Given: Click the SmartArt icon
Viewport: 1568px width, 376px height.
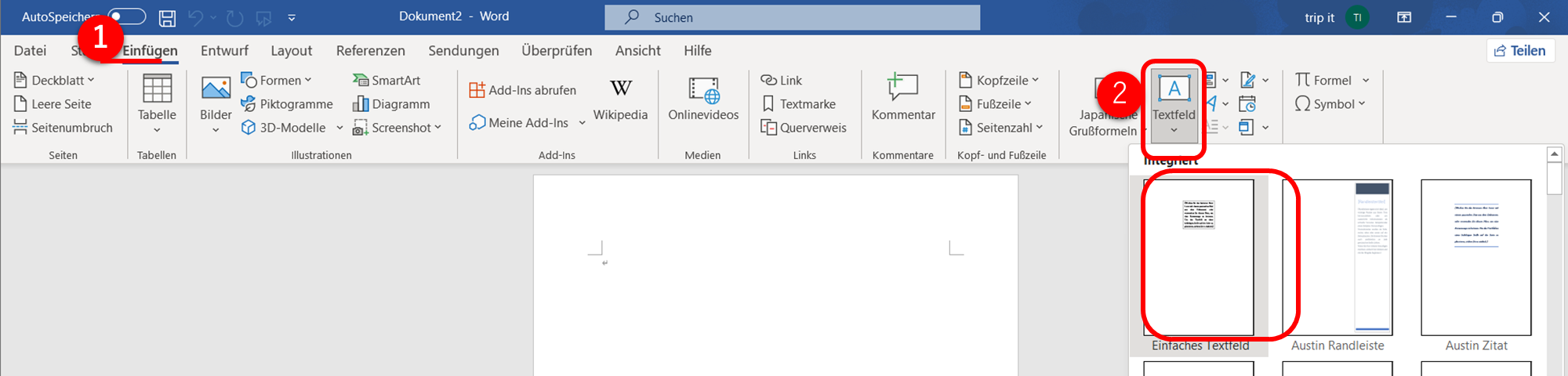Looking at the screenshot, I should (361, 80).
